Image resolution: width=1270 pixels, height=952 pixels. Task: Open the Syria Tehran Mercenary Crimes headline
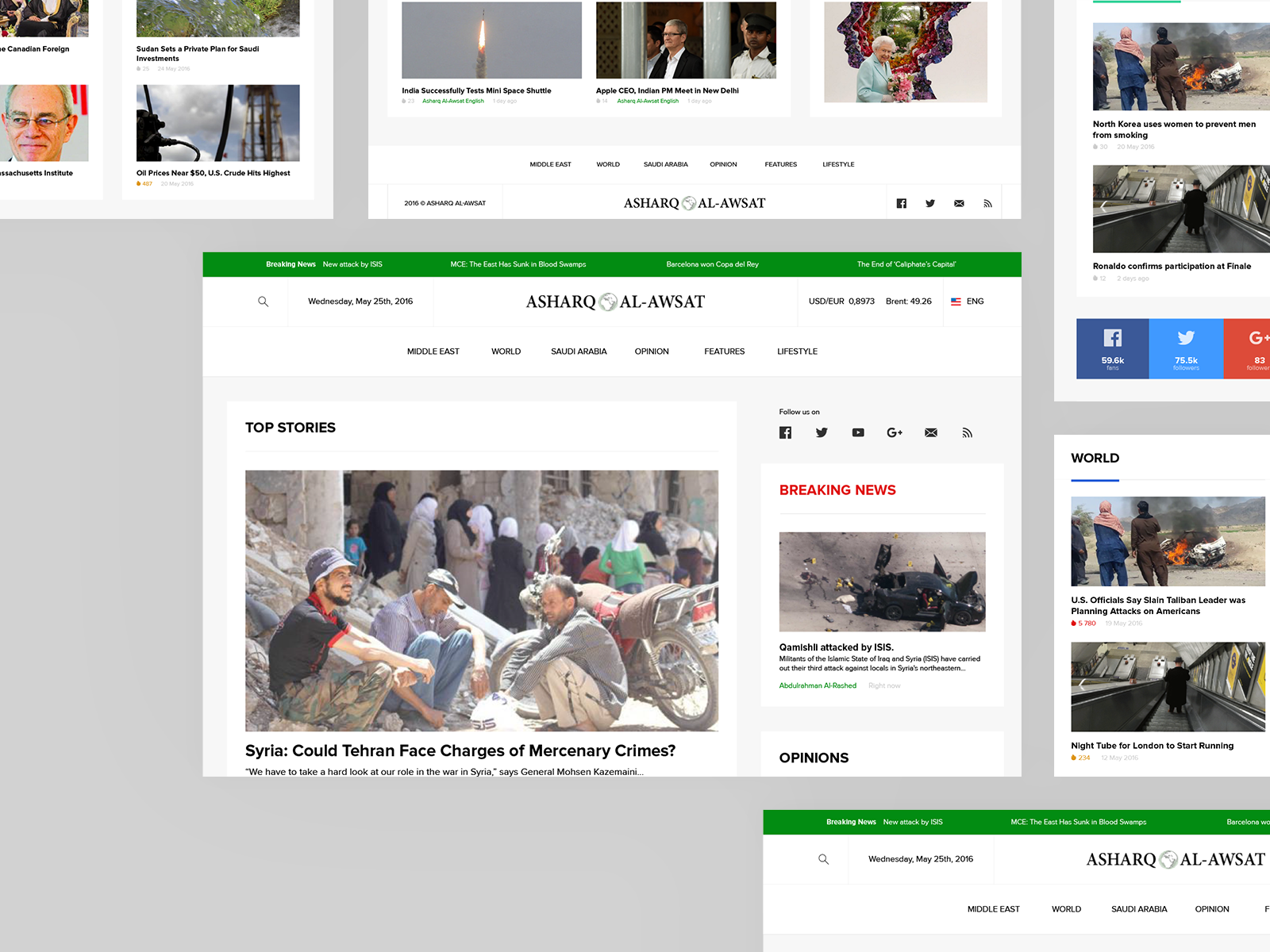pyautogui.click(x=460, y=750)
